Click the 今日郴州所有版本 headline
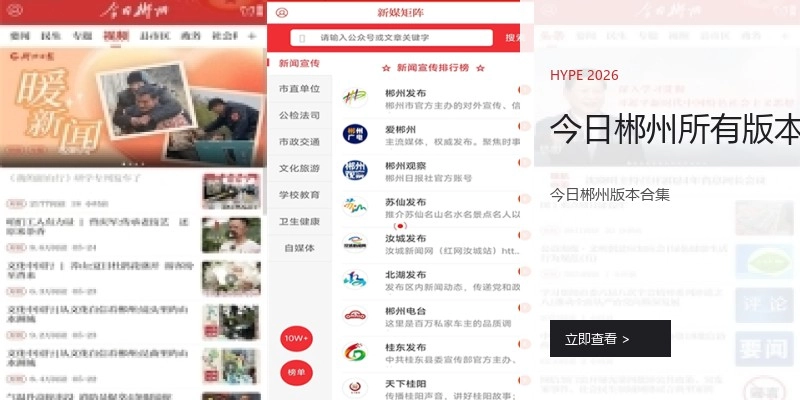Screen dimensions: 800x400 click(674, 130)
